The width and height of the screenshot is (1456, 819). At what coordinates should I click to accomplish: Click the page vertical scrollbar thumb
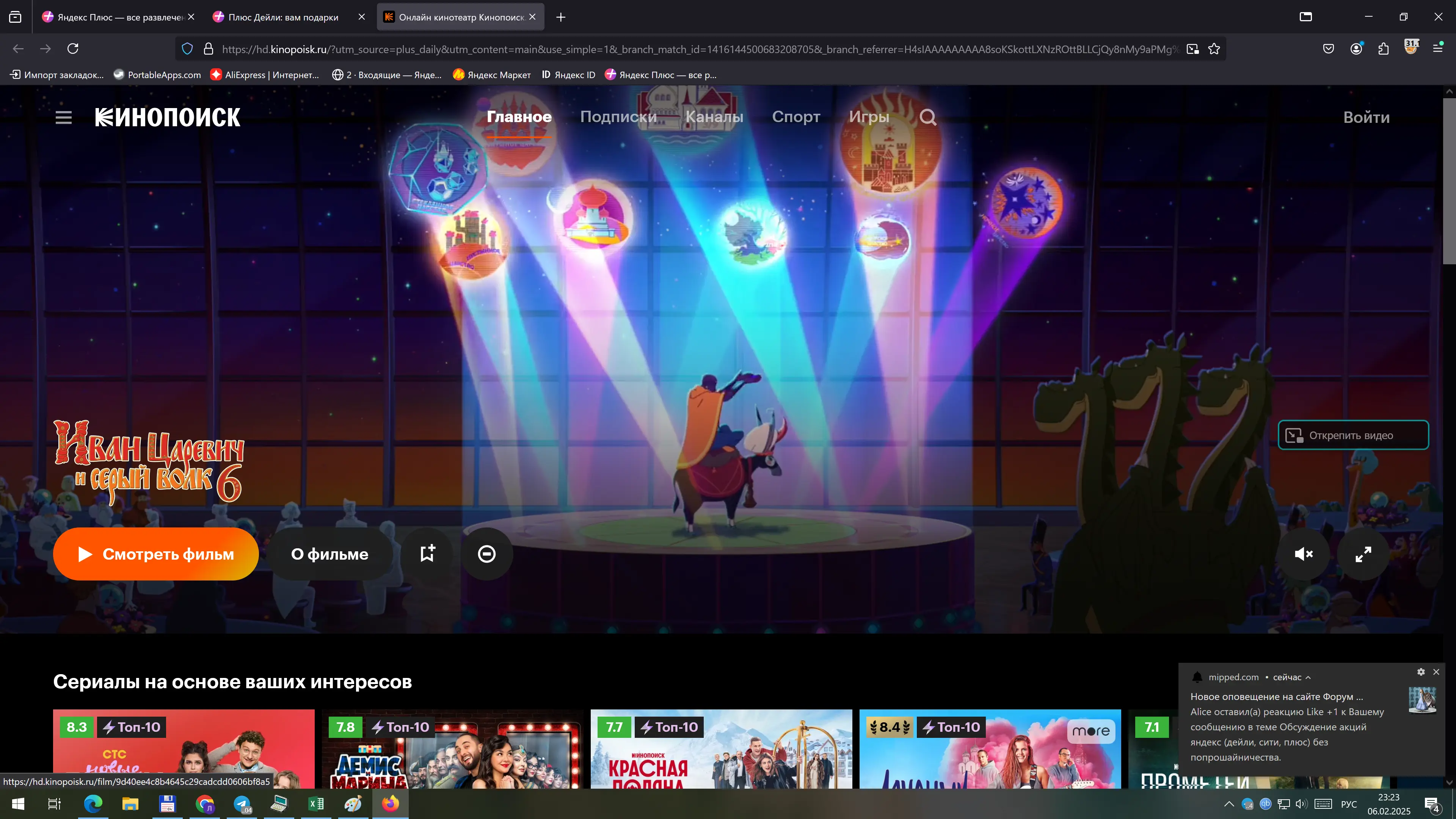(x=1449, y=181)
